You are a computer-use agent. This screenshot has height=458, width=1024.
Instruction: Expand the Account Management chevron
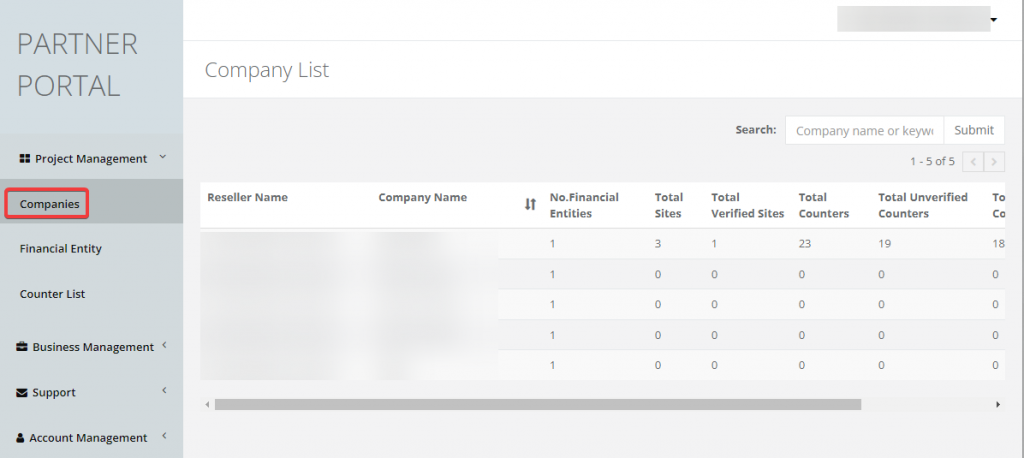[x=164, y=436]
